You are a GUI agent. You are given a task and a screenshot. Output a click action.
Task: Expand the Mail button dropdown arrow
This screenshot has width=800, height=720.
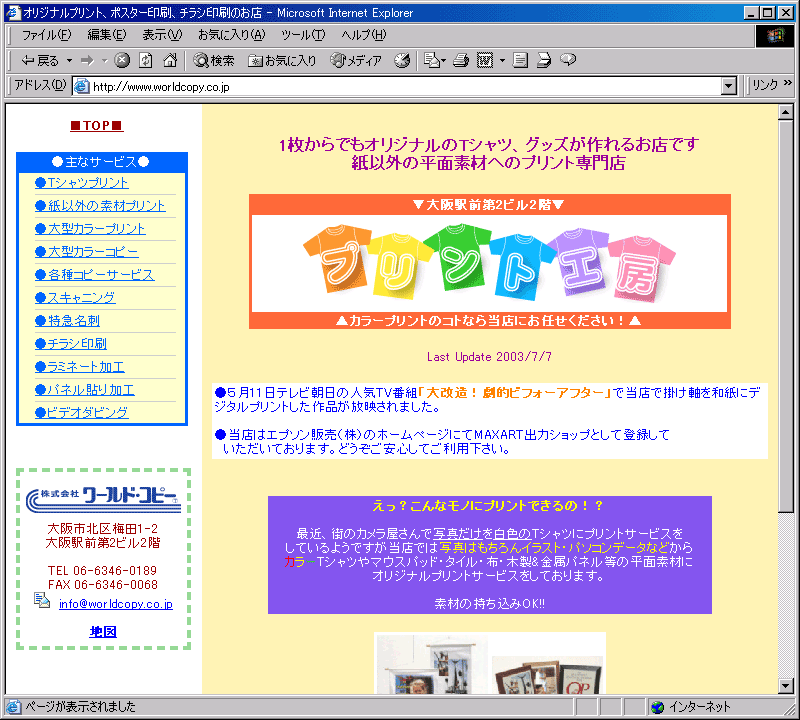pos(443,61)
